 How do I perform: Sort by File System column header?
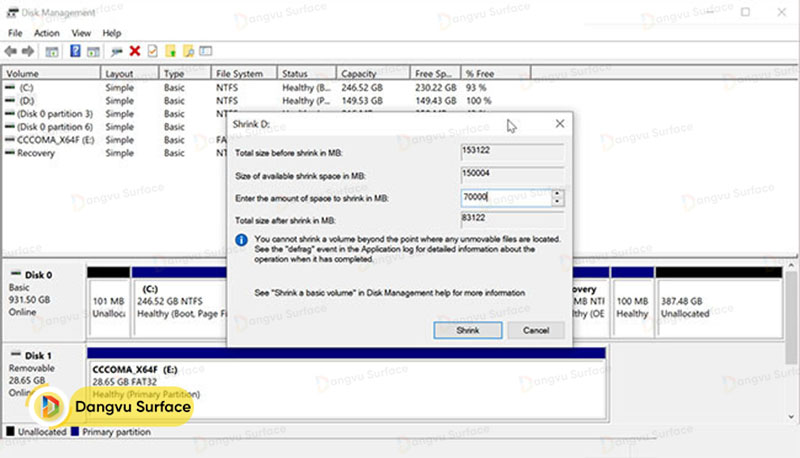[x=244, y=73]
